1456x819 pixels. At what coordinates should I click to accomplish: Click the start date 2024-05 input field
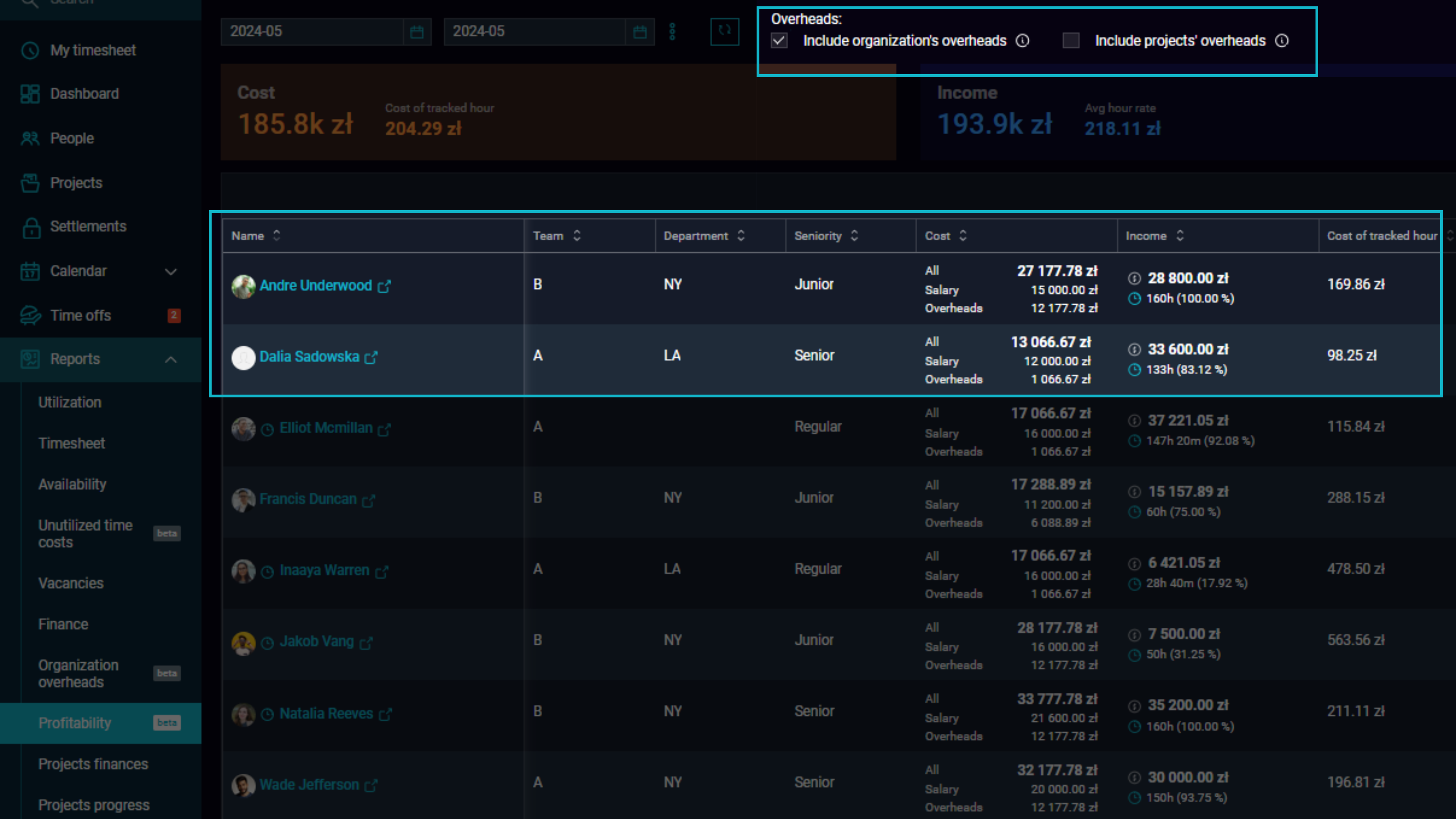pos(312,32)
